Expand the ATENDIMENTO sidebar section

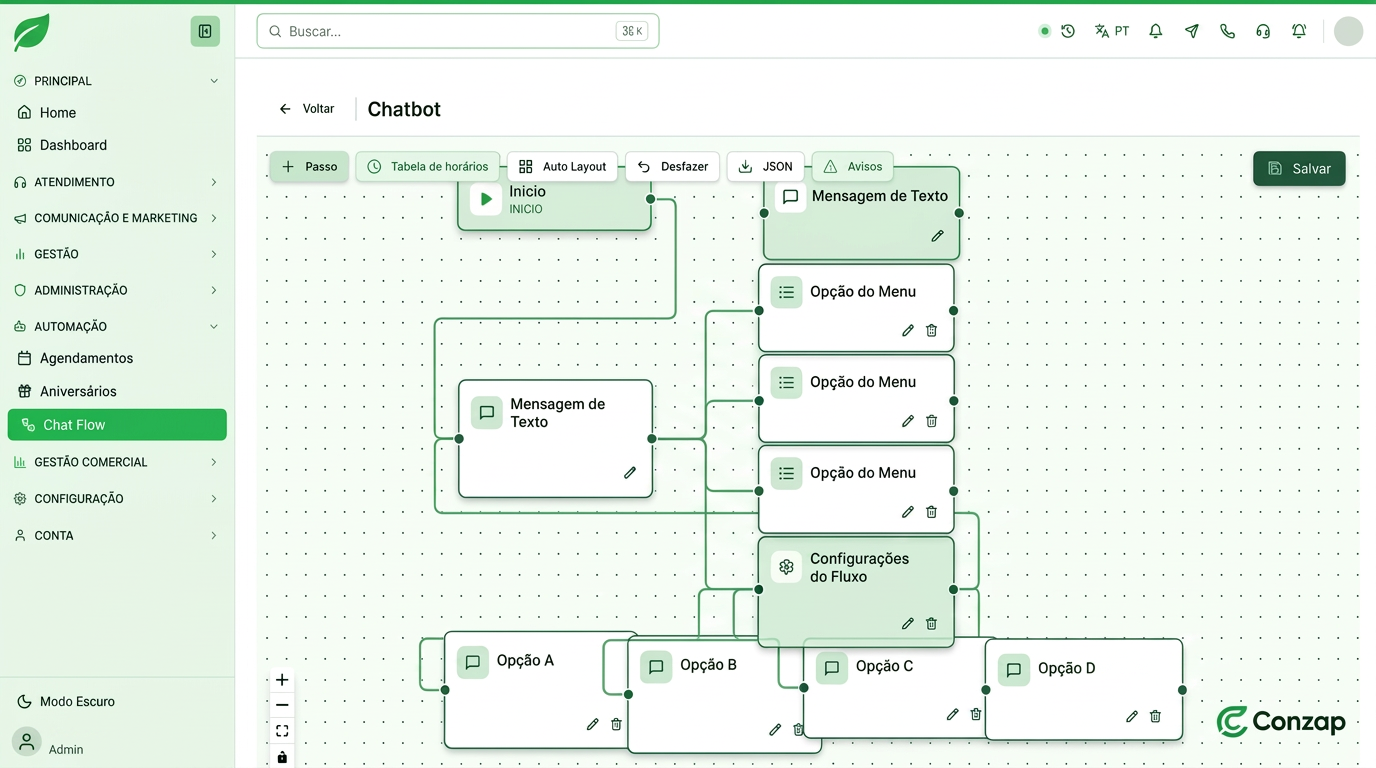[117, 182]
